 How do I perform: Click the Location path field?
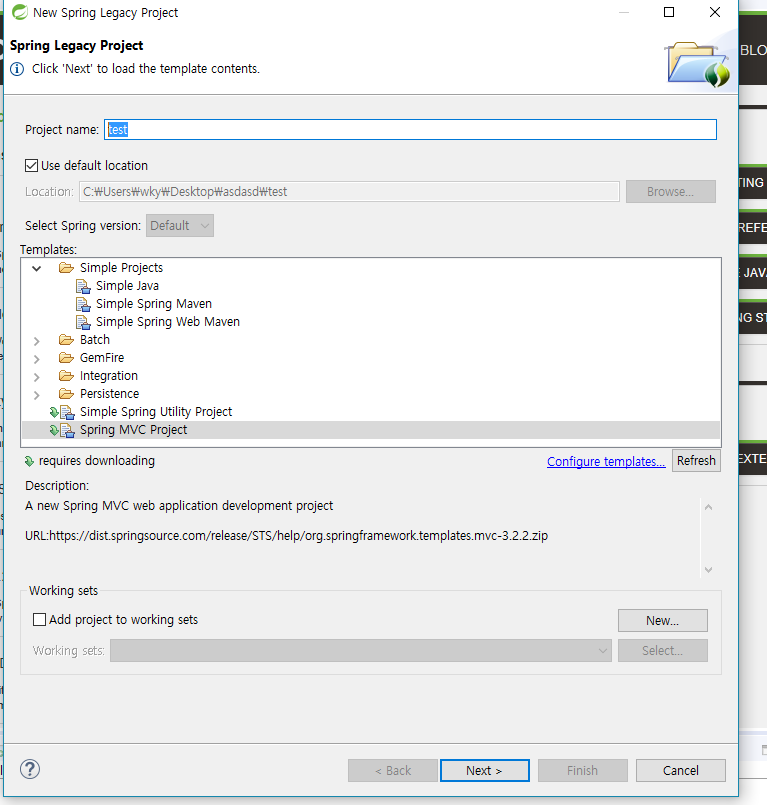(349, 191)
